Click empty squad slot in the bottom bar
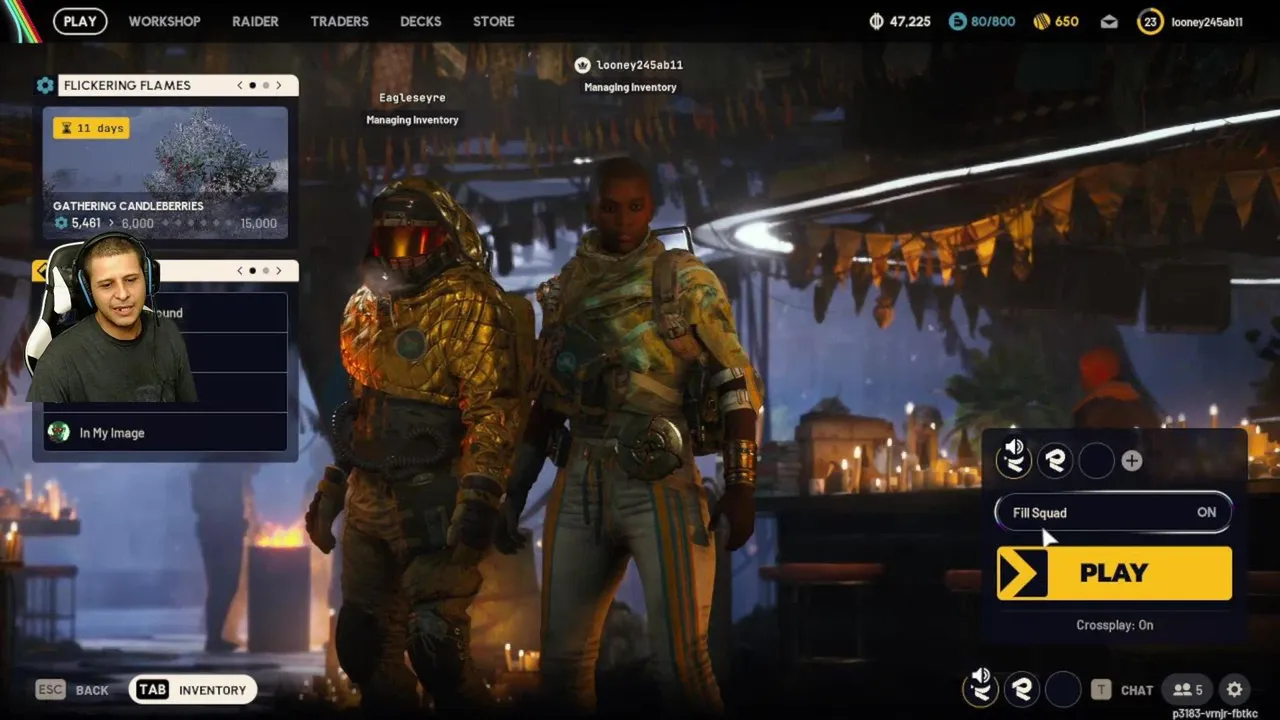This screenshot has height=720, width=1280. (x=1063, y=689)
